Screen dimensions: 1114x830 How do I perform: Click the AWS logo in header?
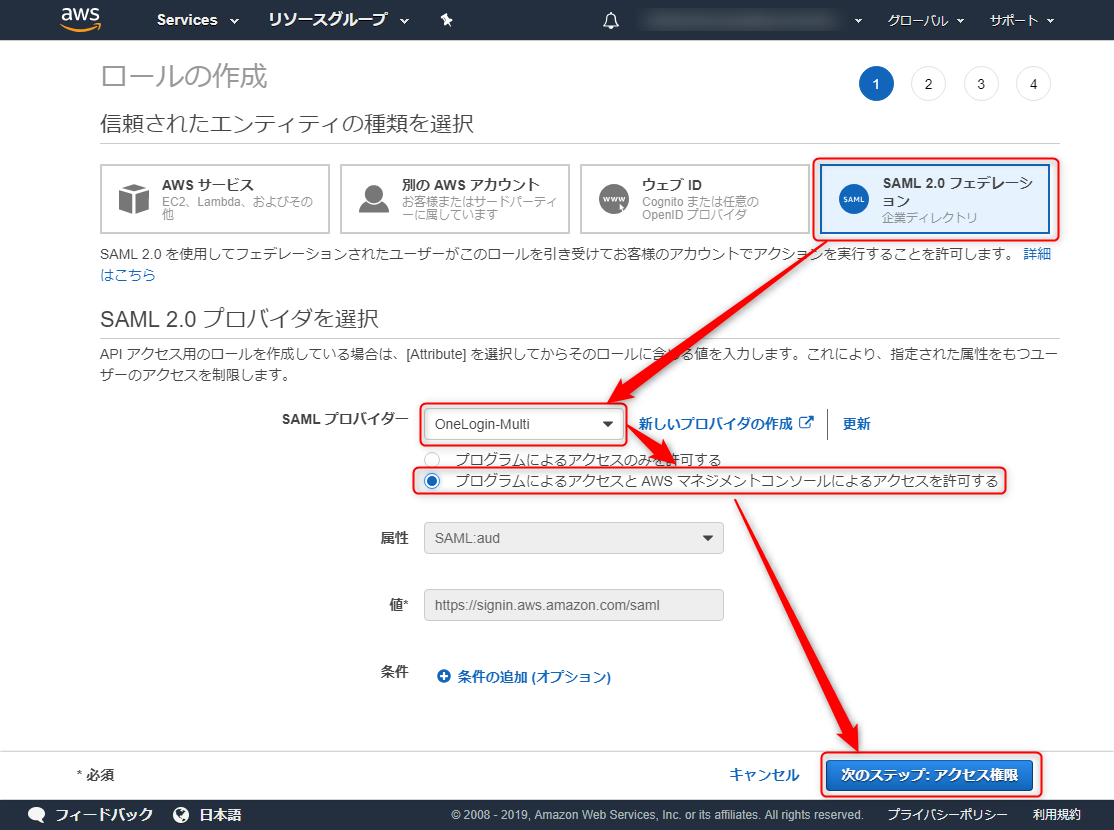pos(80,19)
